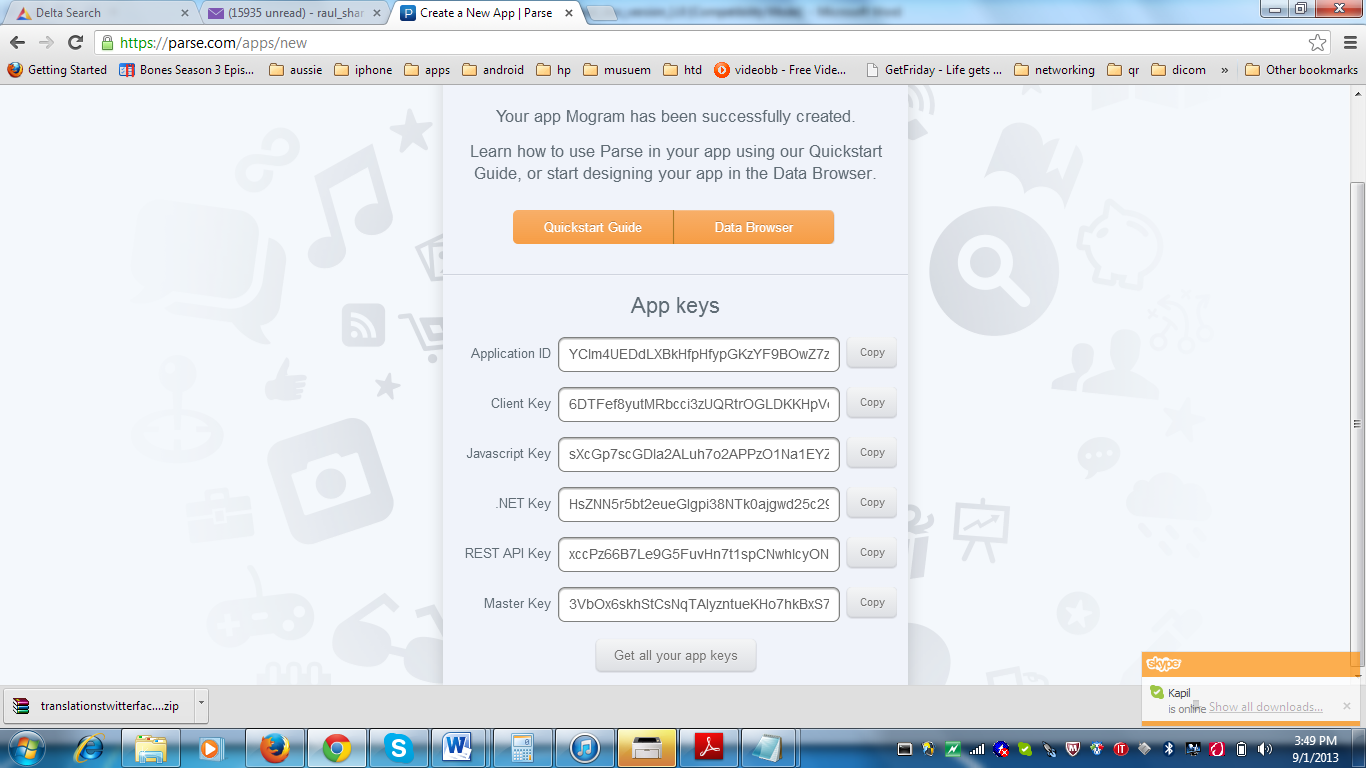Viewport: 1366px width, 768px height.
Task: Click the Bluetooth tray icon
Action: [x=1169, y=748]
